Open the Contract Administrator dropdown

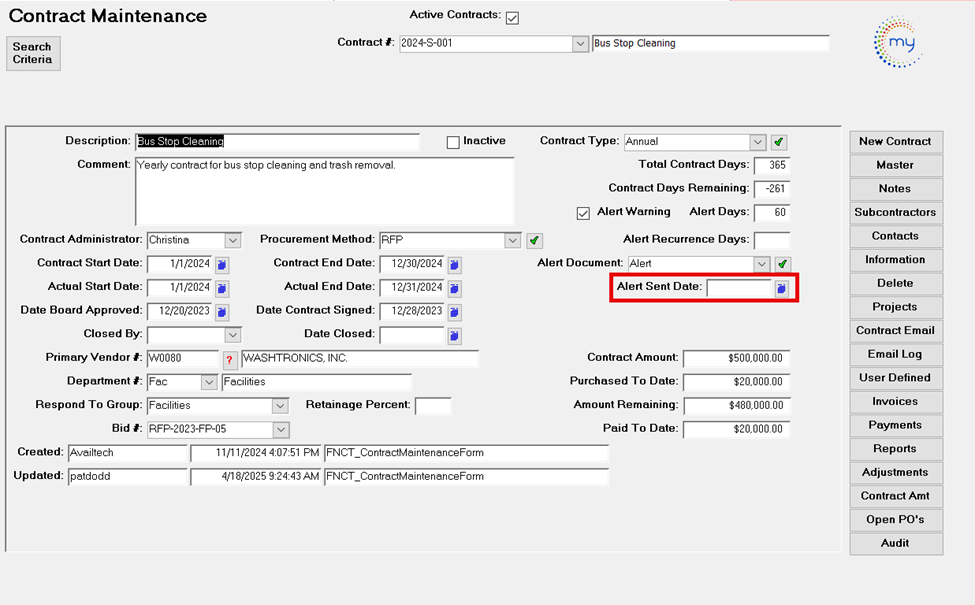(233, 240)
